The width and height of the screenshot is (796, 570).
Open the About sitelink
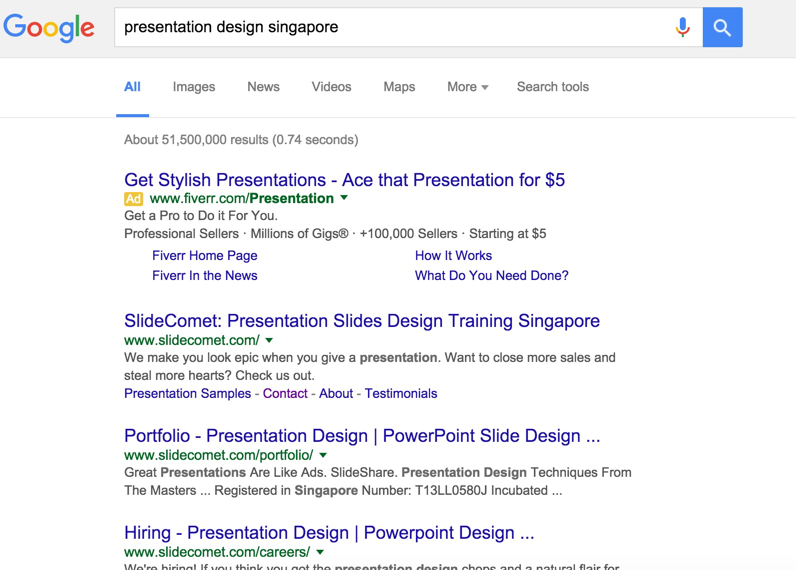336,393
